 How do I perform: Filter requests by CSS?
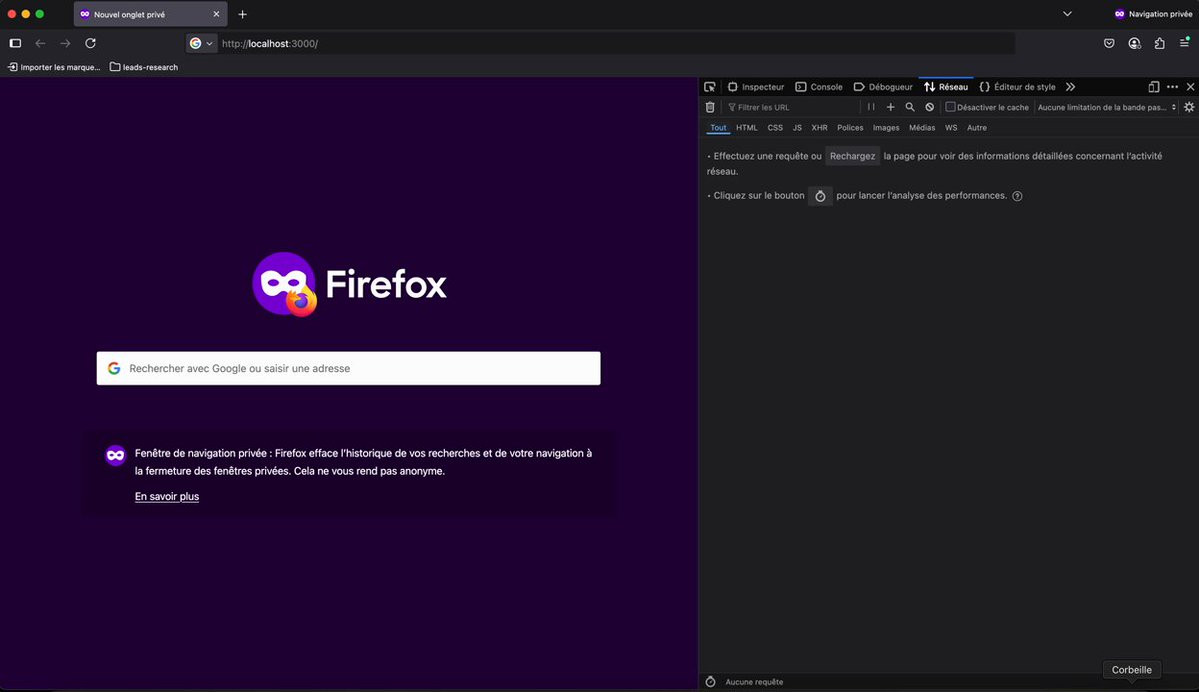coord(775,128)
